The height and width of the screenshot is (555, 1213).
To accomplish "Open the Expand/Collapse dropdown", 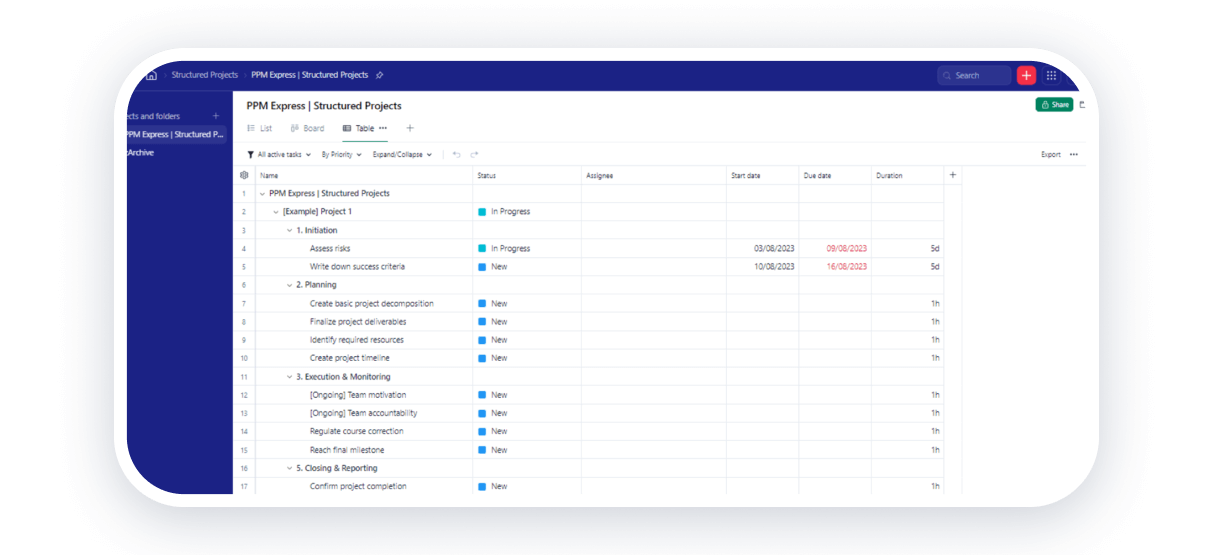I will [x=402, y=155].
